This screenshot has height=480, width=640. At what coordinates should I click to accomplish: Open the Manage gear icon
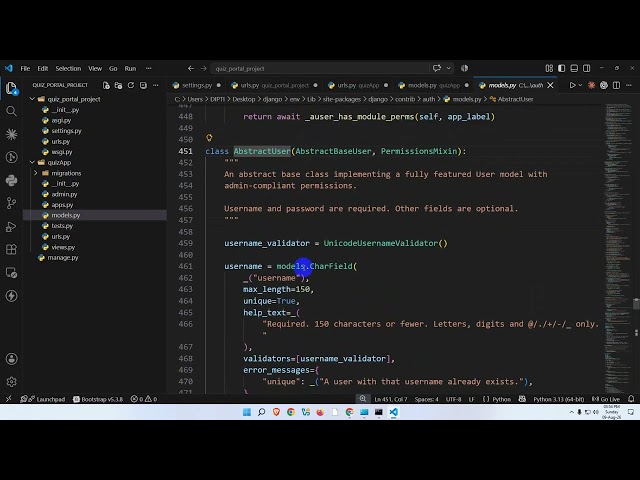coord(11,382)
